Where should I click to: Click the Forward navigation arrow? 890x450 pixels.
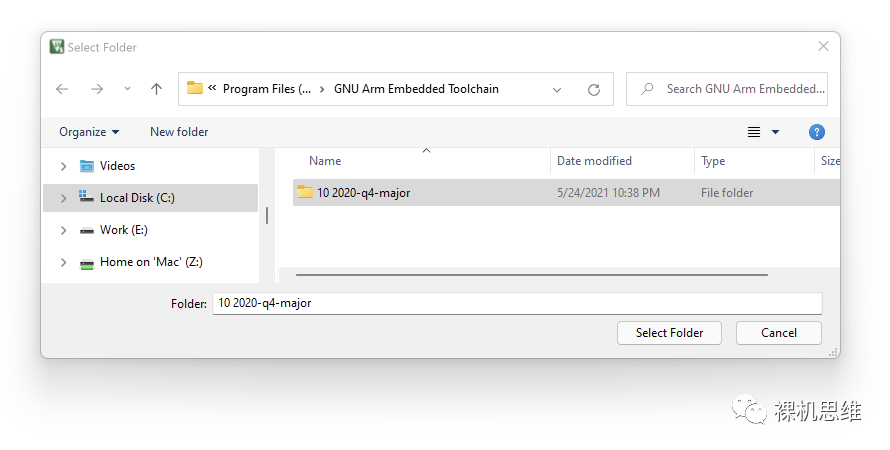97,89
